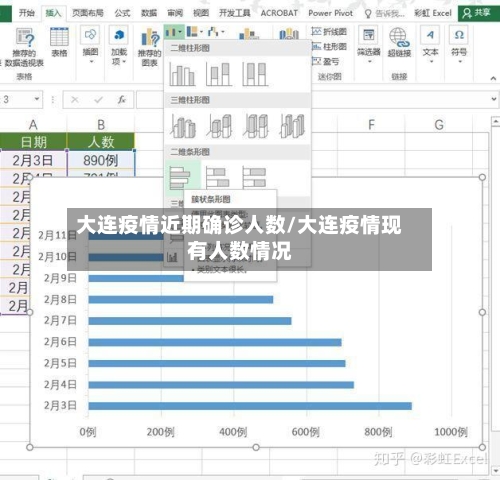Click the waterfall chart insert icon

[213, 32]
